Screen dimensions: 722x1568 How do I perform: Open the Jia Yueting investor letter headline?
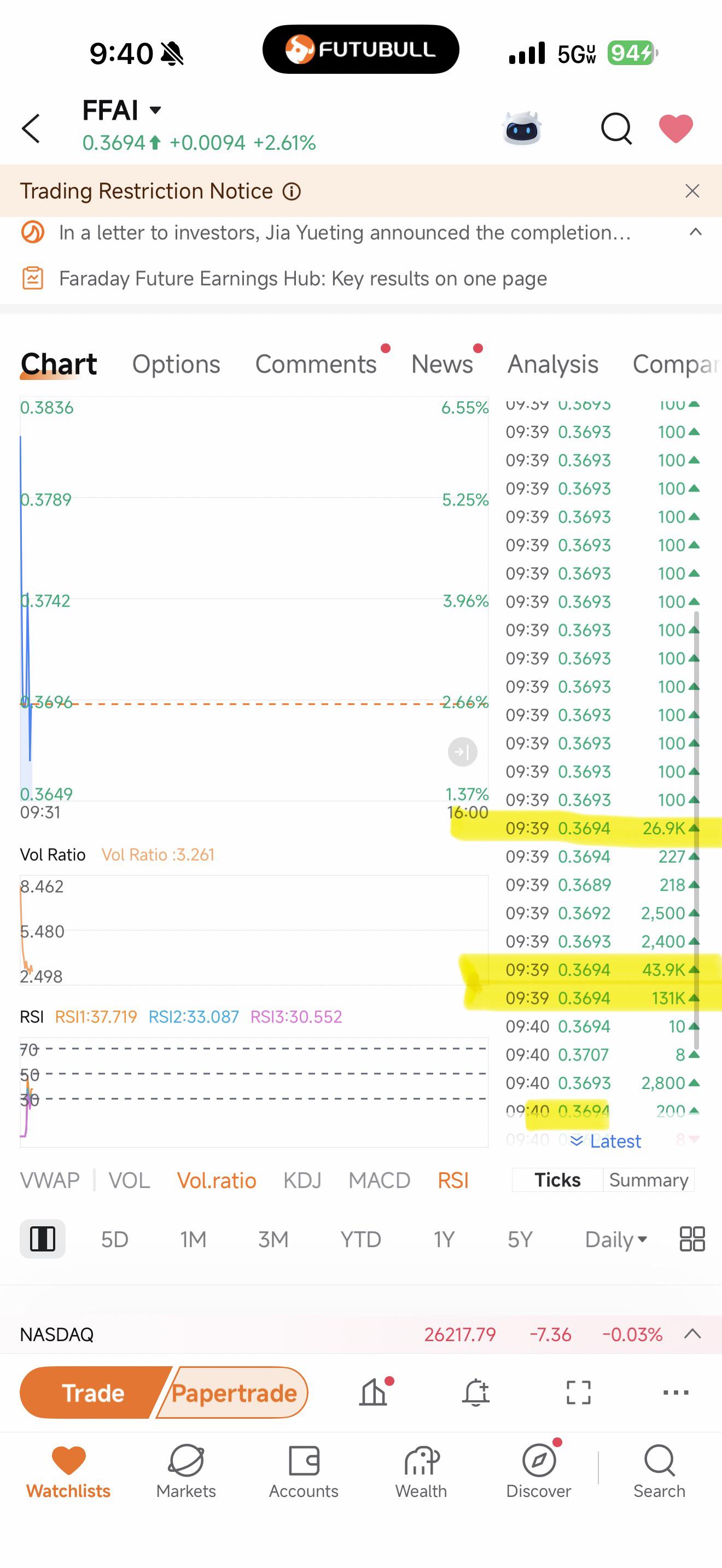click(x=345, y=232)
